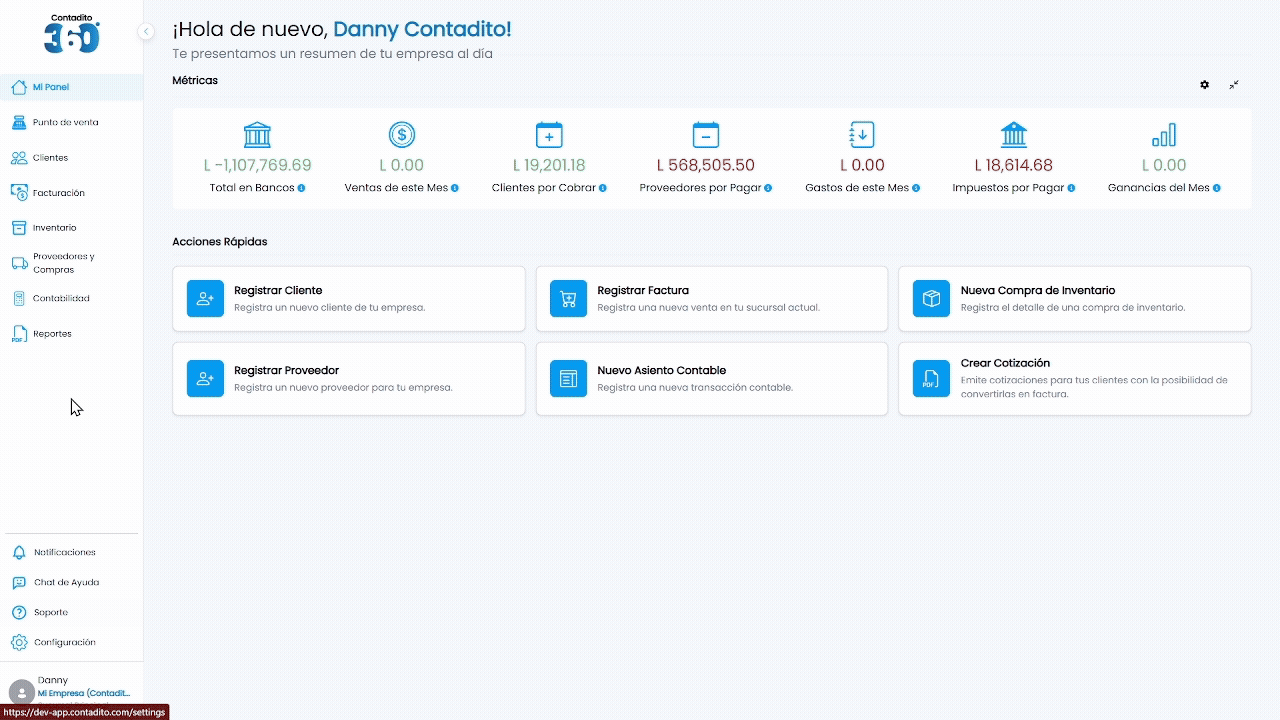Open Chat de Ayuda
Screen dimensions: 1280x720
[71, 582]
